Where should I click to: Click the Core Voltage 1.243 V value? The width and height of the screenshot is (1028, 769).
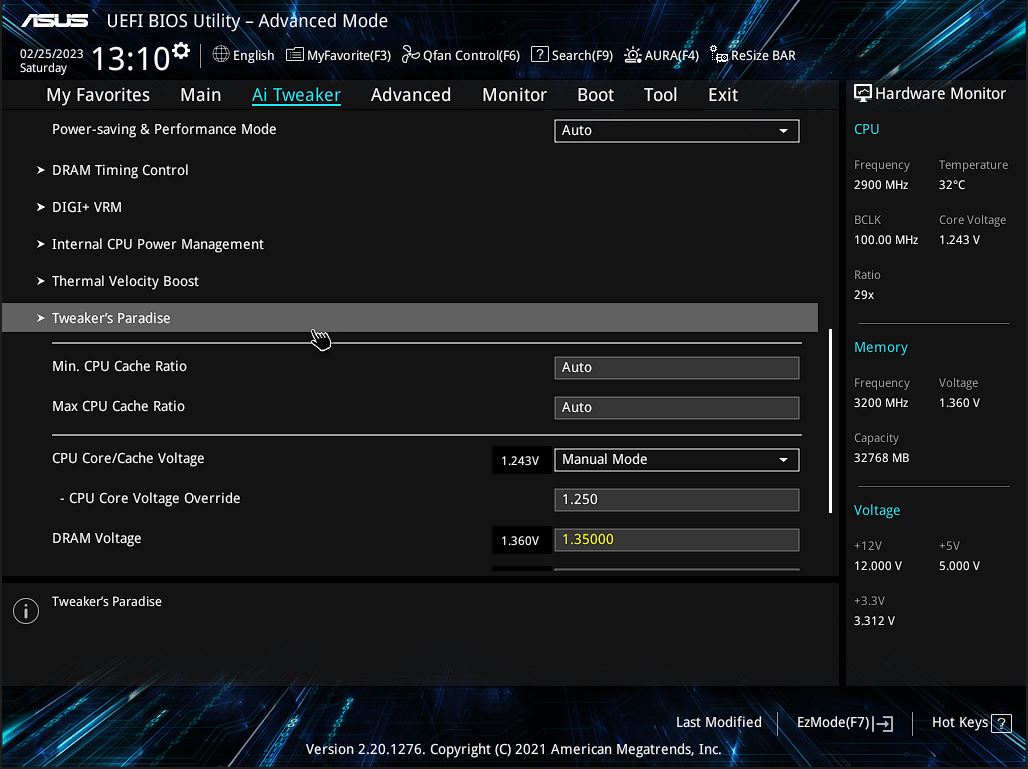coord(959,240)
